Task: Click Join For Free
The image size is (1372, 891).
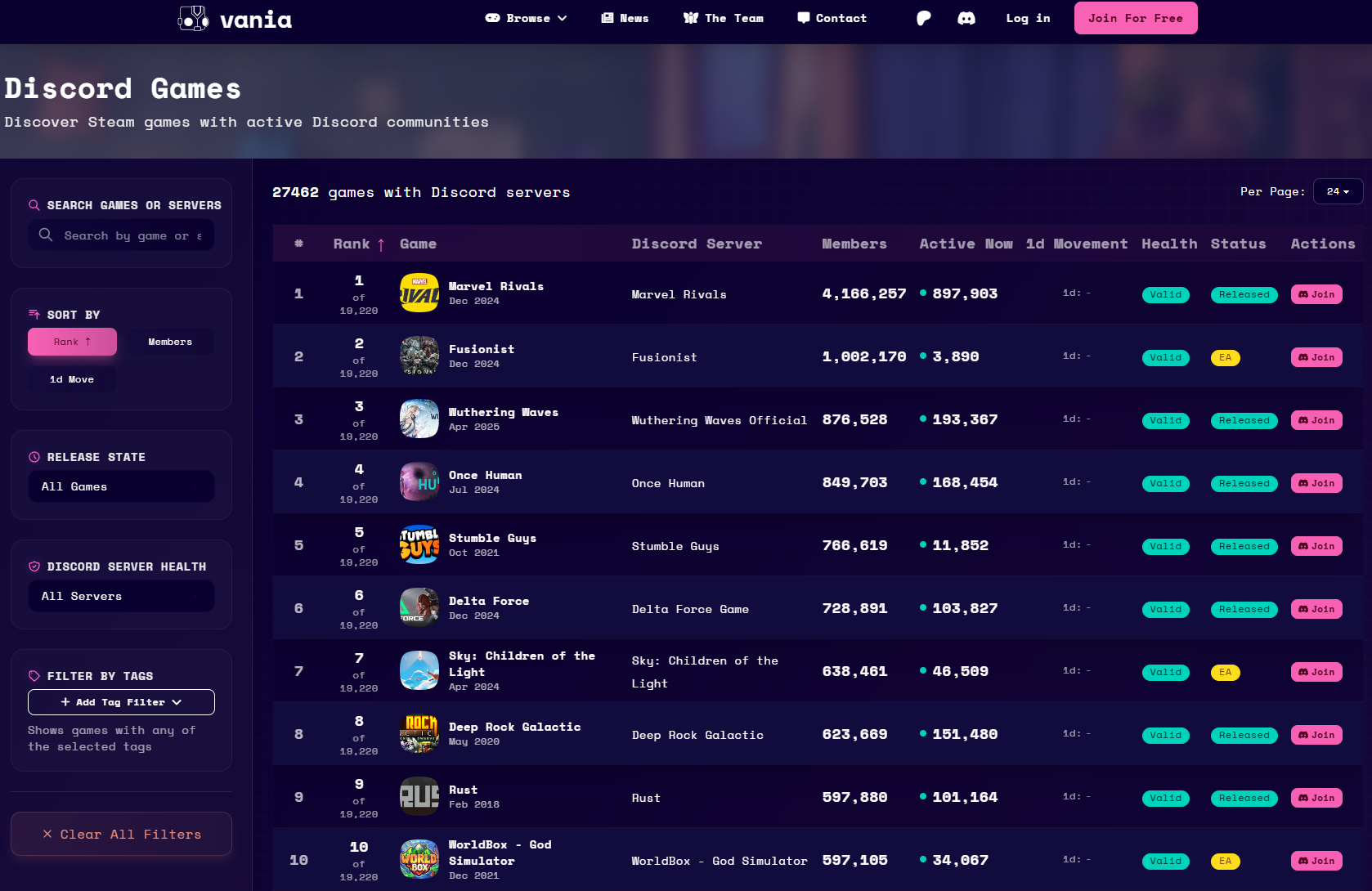Action: coord(1136,17)
